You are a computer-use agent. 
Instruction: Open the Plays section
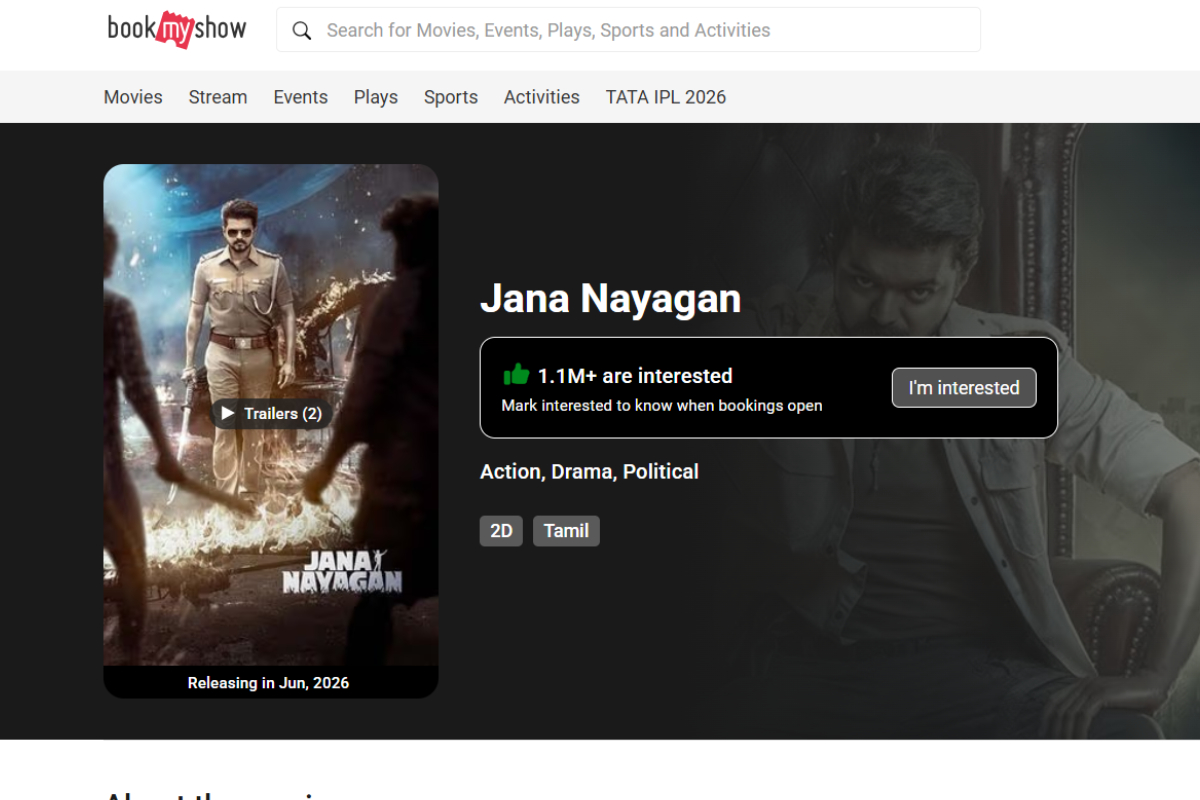pyautogui.click(x=376, y=97)
